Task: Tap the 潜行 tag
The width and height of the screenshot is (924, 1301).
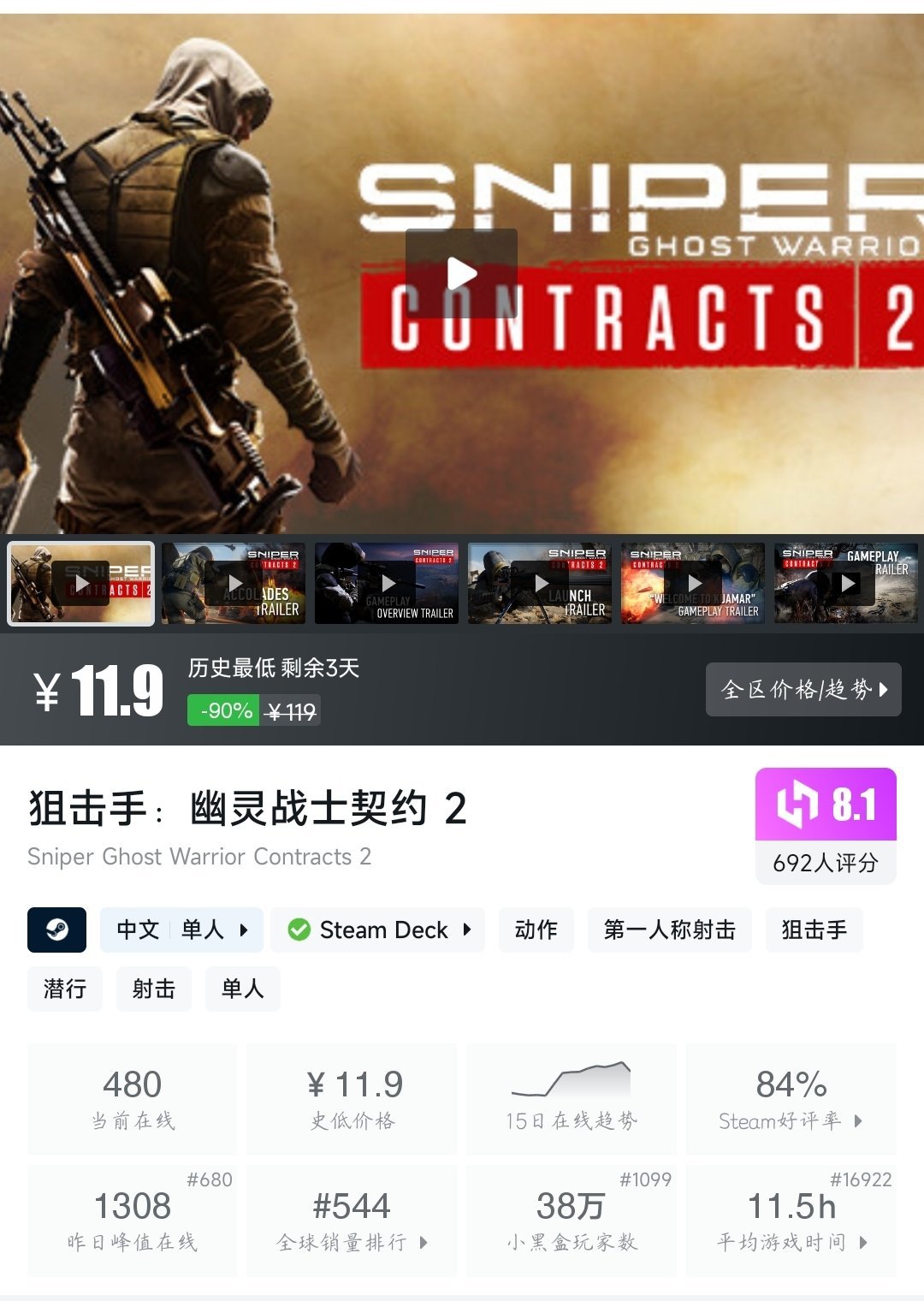Action: coord(65,989)
